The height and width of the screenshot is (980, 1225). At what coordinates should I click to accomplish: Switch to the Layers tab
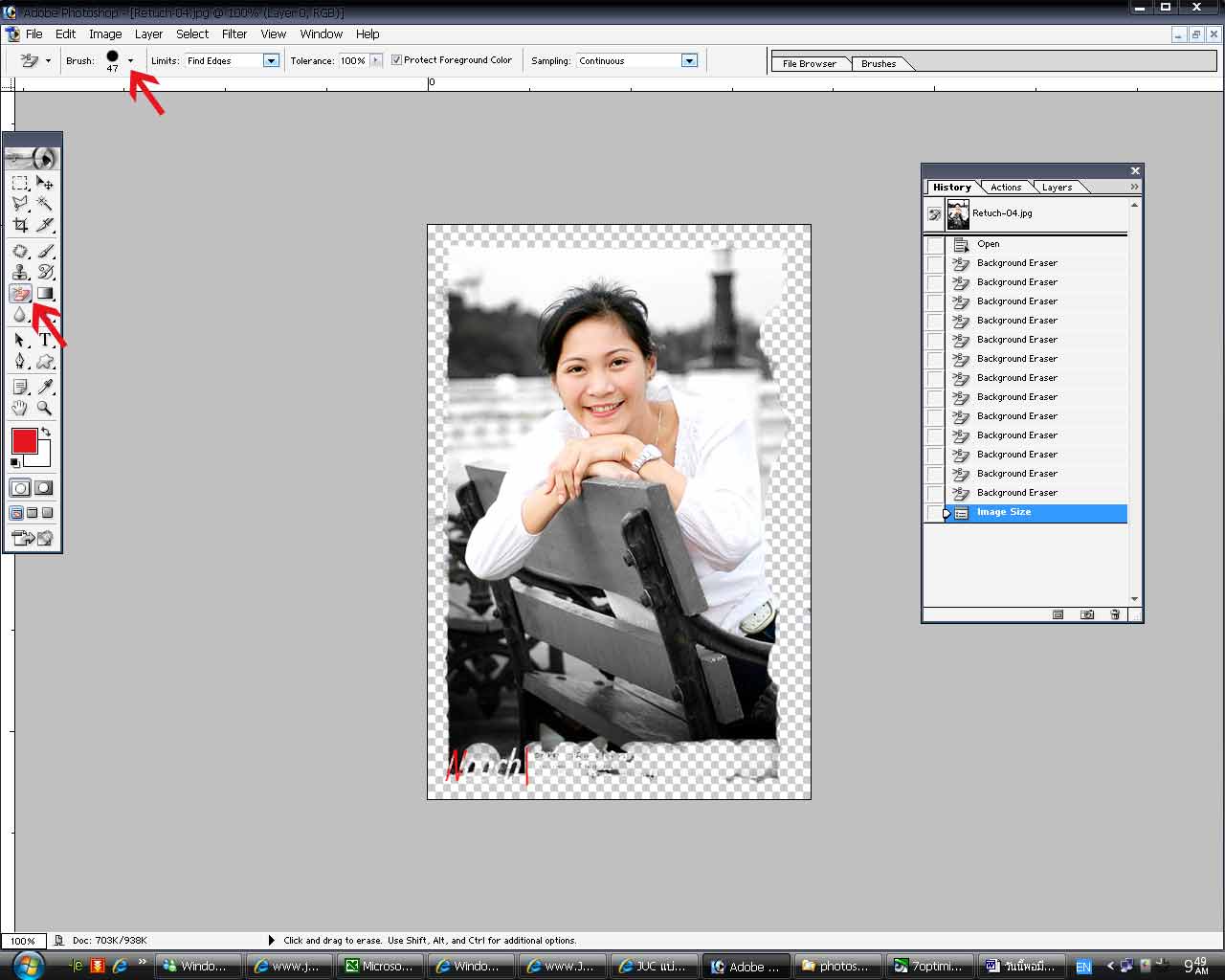coord(1057,188)
